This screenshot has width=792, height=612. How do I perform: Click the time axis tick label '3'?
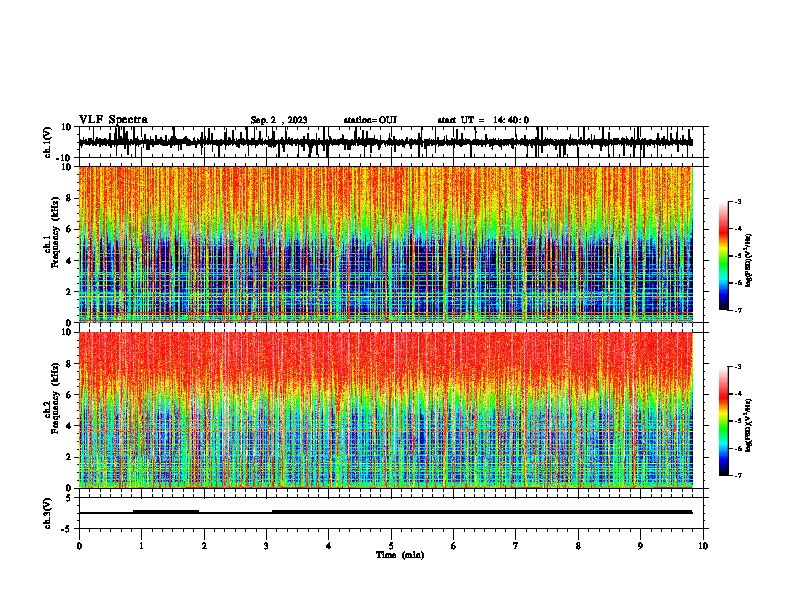pyautogui.click(x=266, y=546)
